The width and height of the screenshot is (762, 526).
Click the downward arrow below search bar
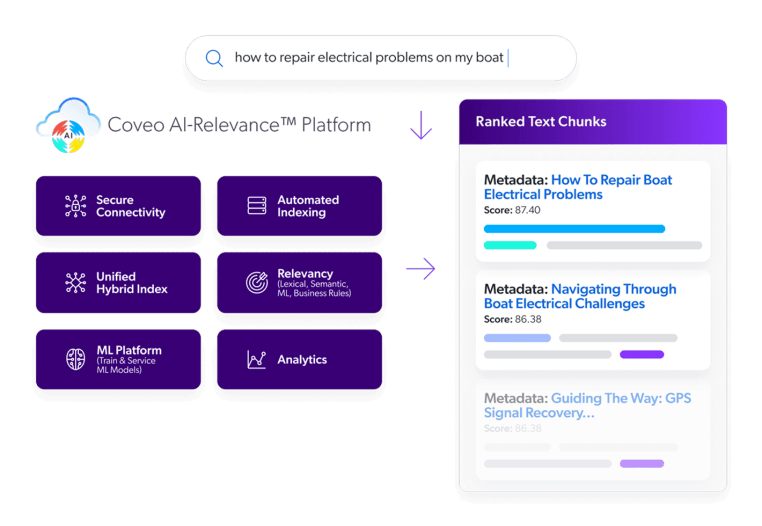point(421,125)
